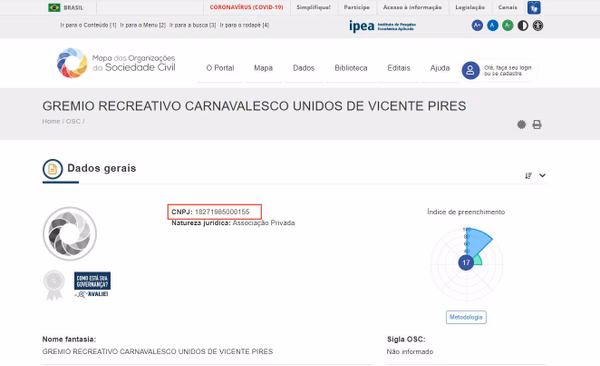The width and height of the screenshot is (600, 366).
Task: Click the sort icon in Dados gerais header
Action: (x=528, y=175)
